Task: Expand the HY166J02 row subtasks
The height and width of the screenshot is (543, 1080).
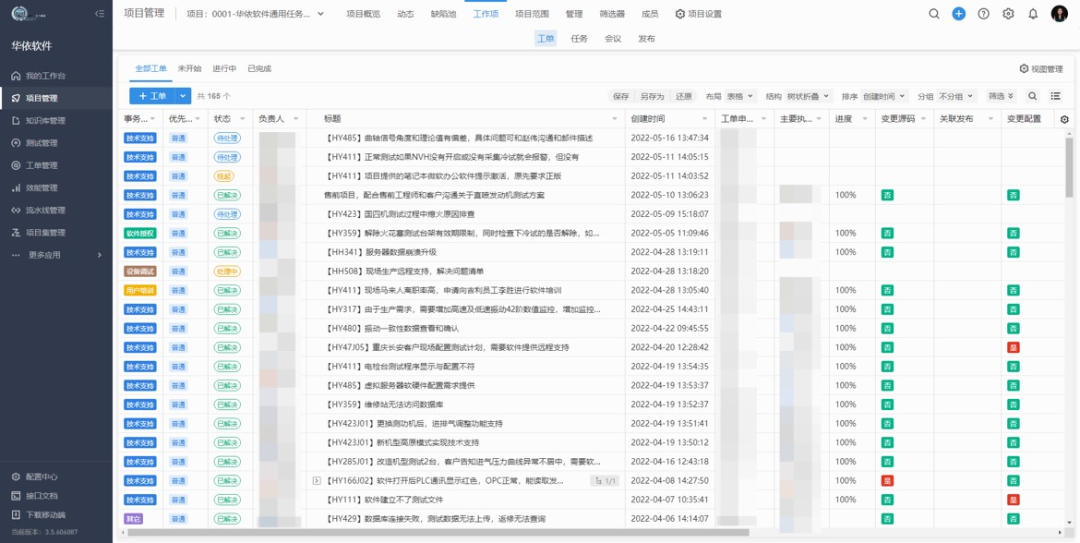Action: tap(317, 481)
